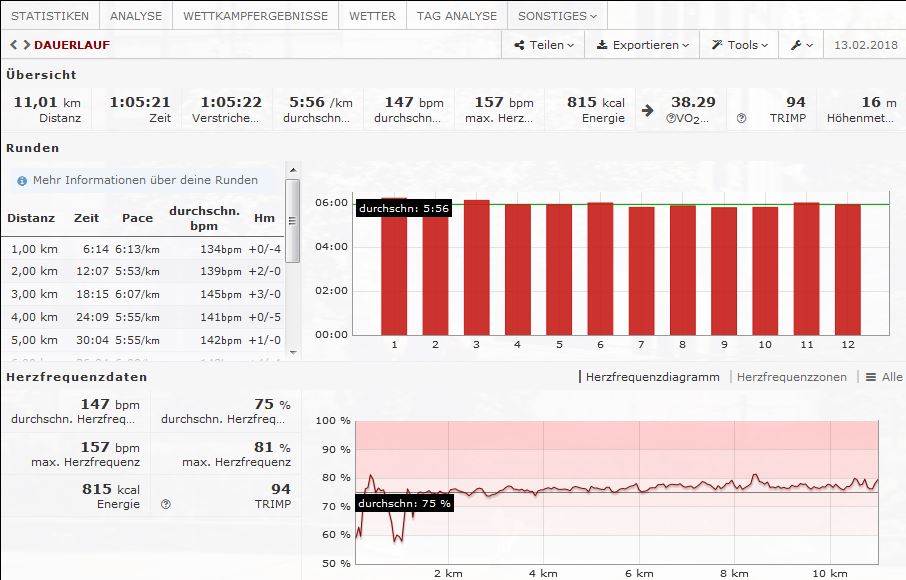This screenshot has width=906, height=580.
Task: Open the Teilen dropdown
Action: 544,45
